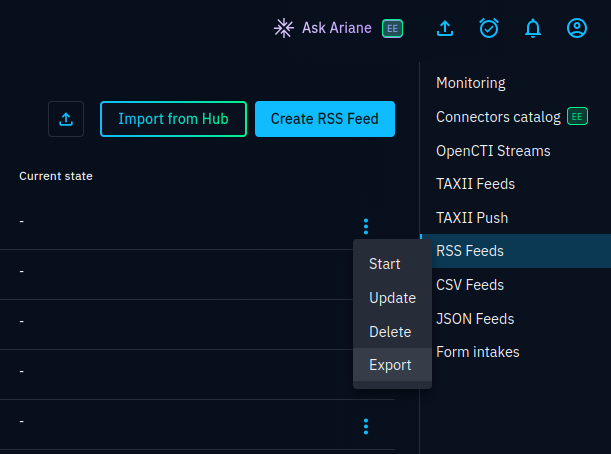Select Start from the context menu

pos(385,264)
